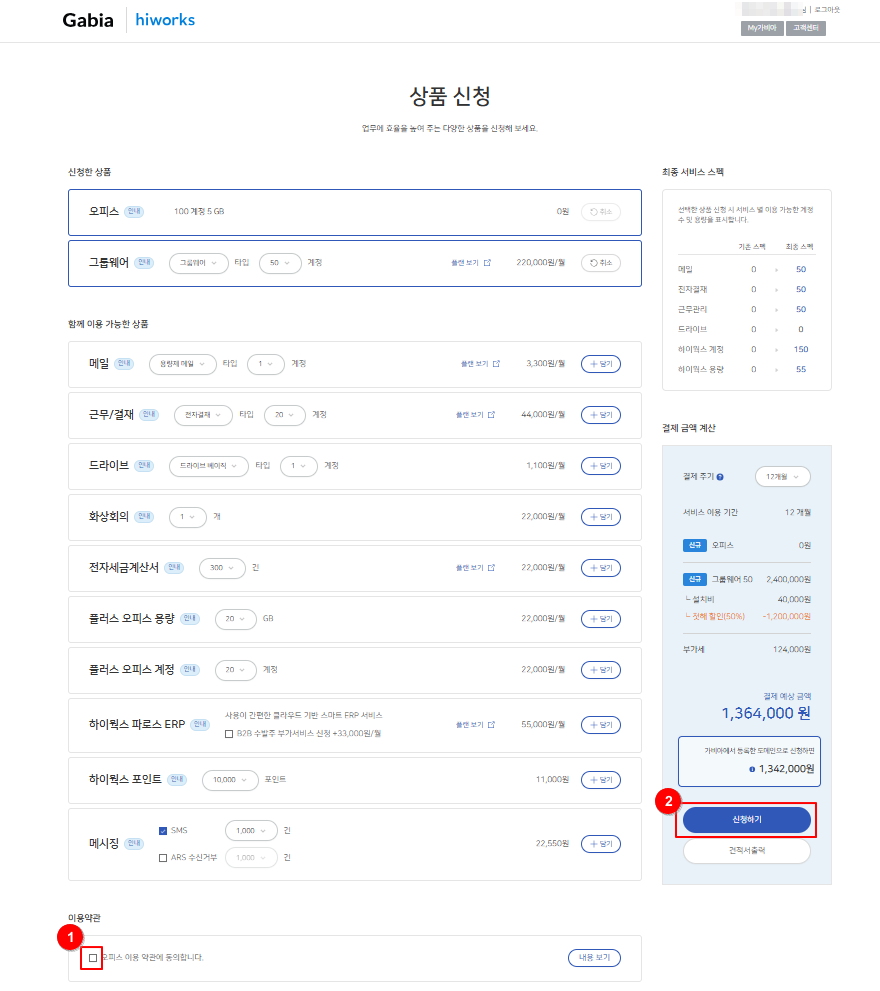Open 플랜 보기 external link for 그룹웨어
880x991 pixels.
[471, 263]
